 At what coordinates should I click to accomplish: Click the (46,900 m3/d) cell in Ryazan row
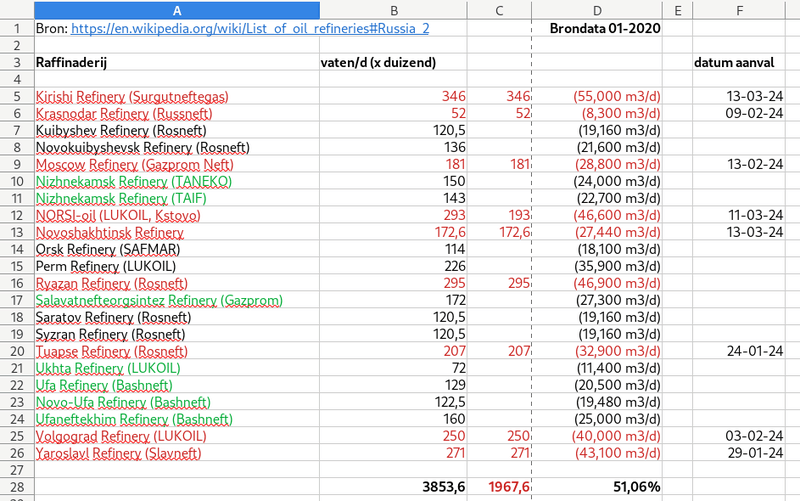coord(597,283)
